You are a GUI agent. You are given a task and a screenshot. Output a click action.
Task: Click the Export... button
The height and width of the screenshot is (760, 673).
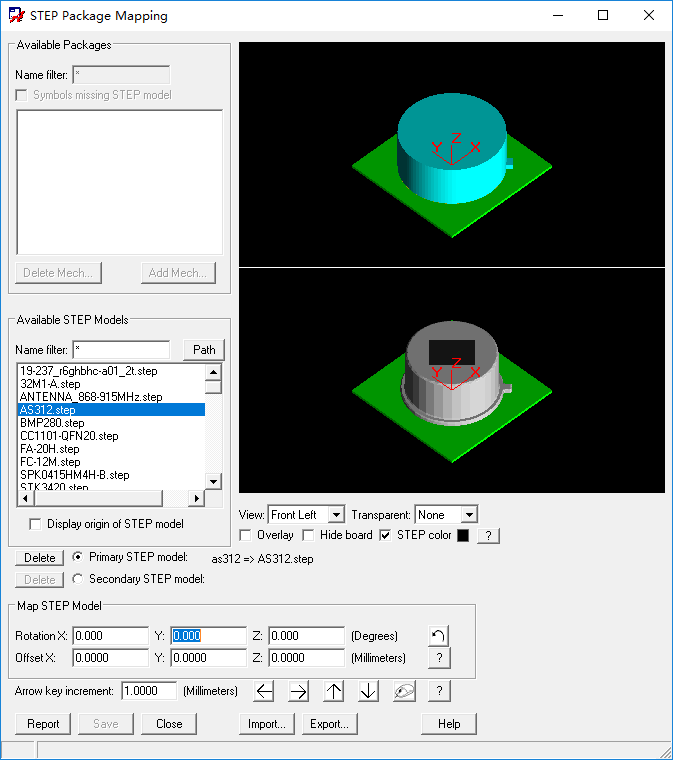[330, 724]
